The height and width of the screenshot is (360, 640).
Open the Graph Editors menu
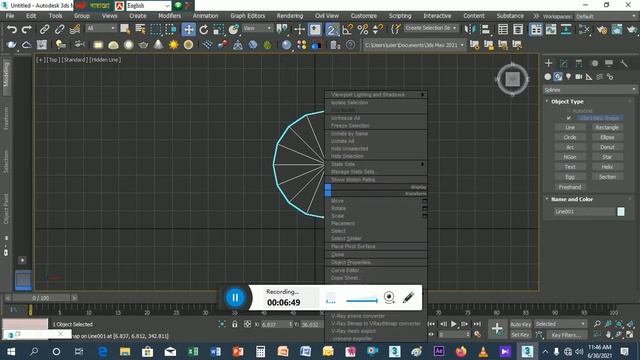pos(247,16)
